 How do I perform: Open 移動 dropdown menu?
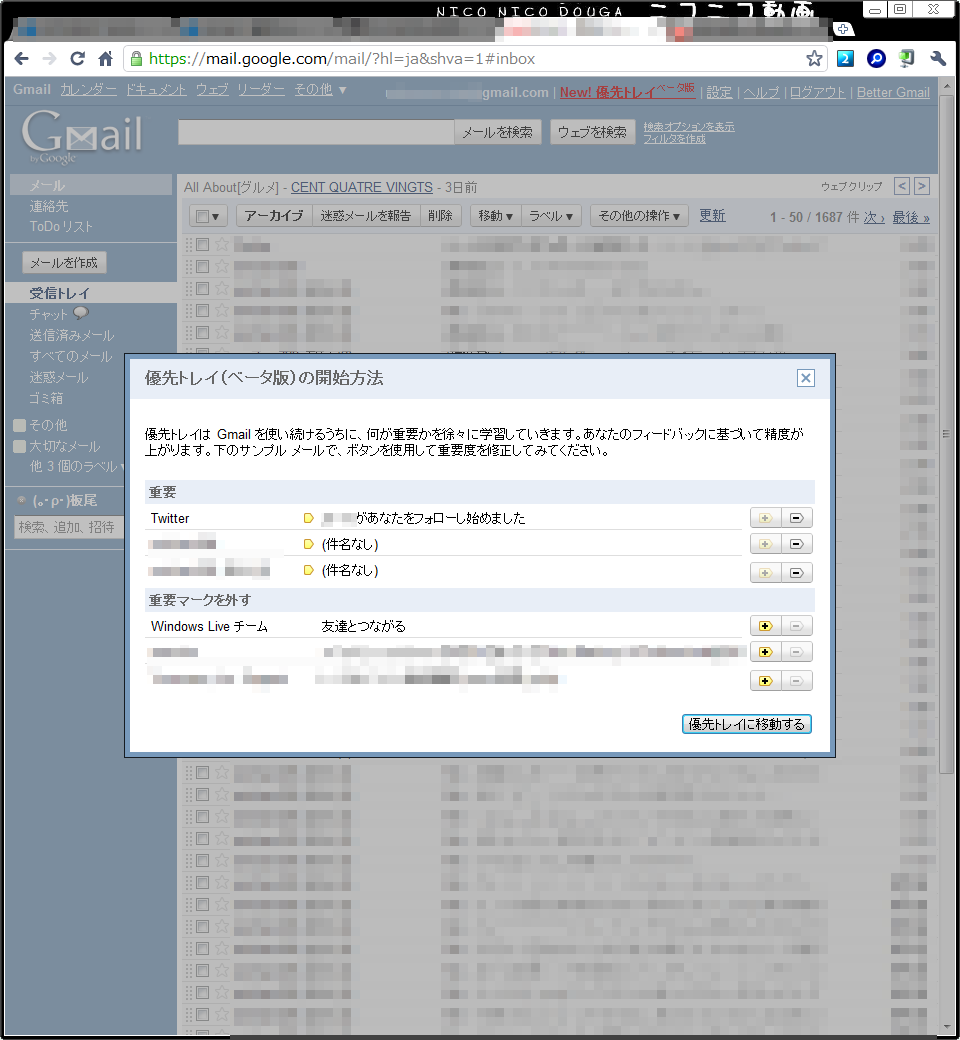pyautogui.click(x=496, y=216)
